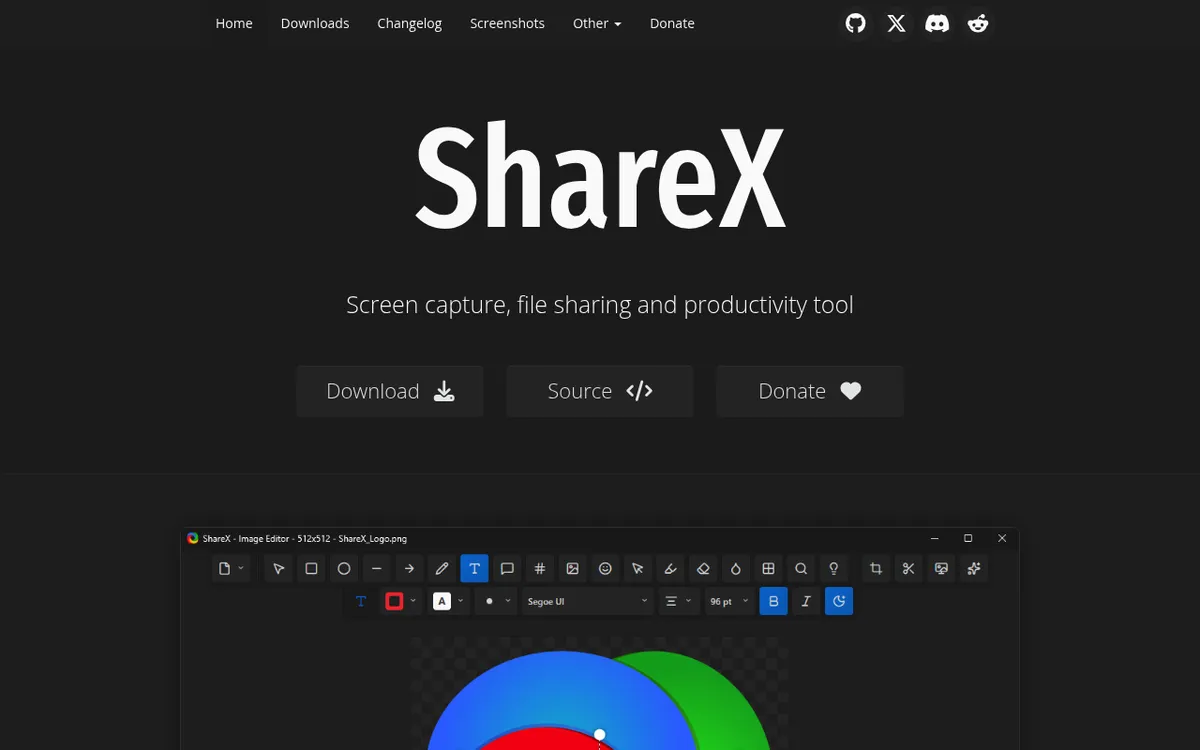The height and width of the screenshot is (750, 1200).
Task: Click the Source code button
Action: point(600,391)
